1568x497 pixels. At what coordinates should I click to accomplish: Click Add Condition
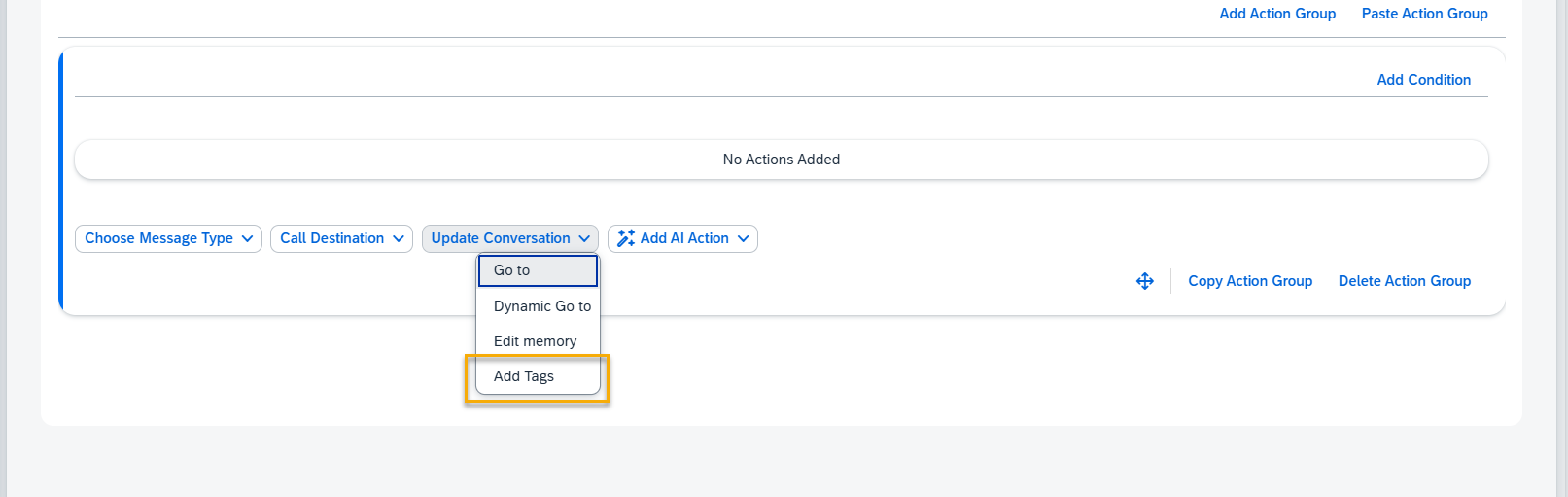click(x=1423, y=80)
